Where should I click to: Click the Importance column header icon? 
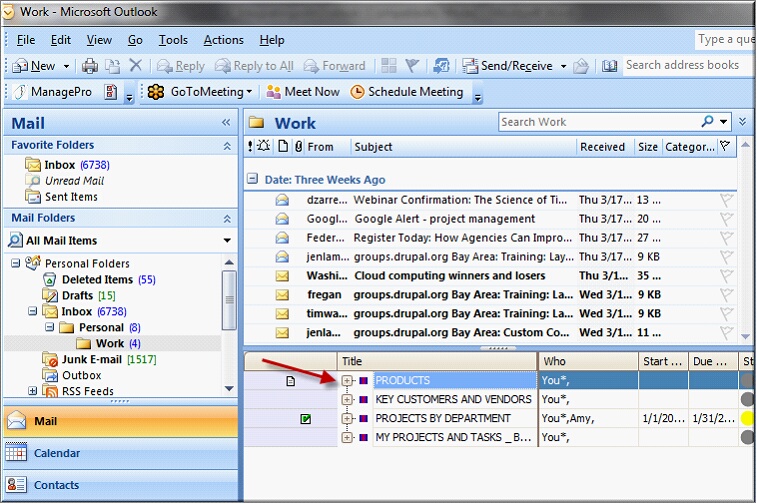250,146
